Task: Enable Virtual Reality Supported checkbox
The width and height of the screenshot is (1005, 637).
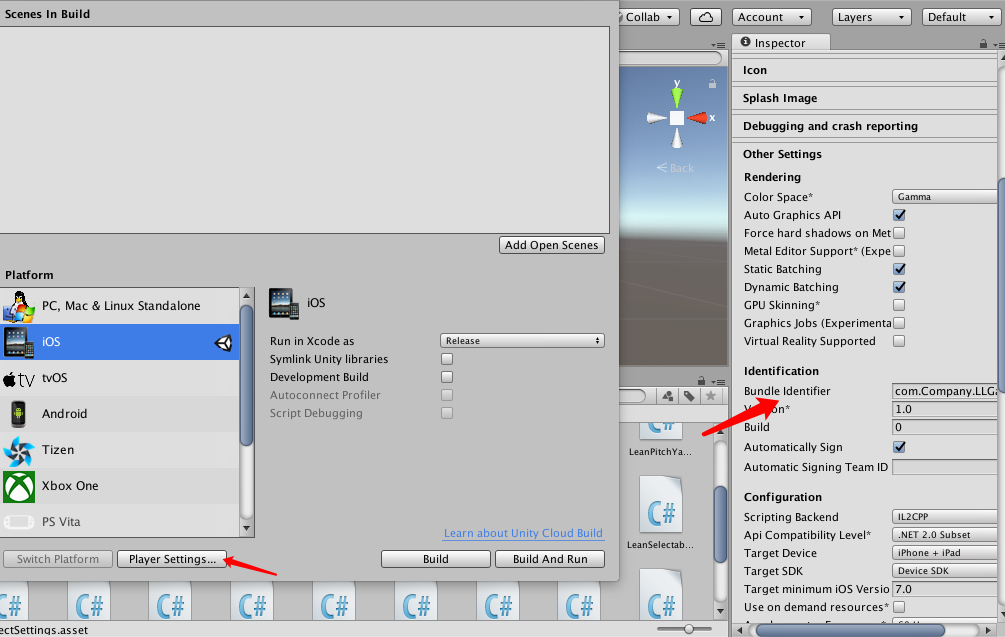Action: coord(899,342)
